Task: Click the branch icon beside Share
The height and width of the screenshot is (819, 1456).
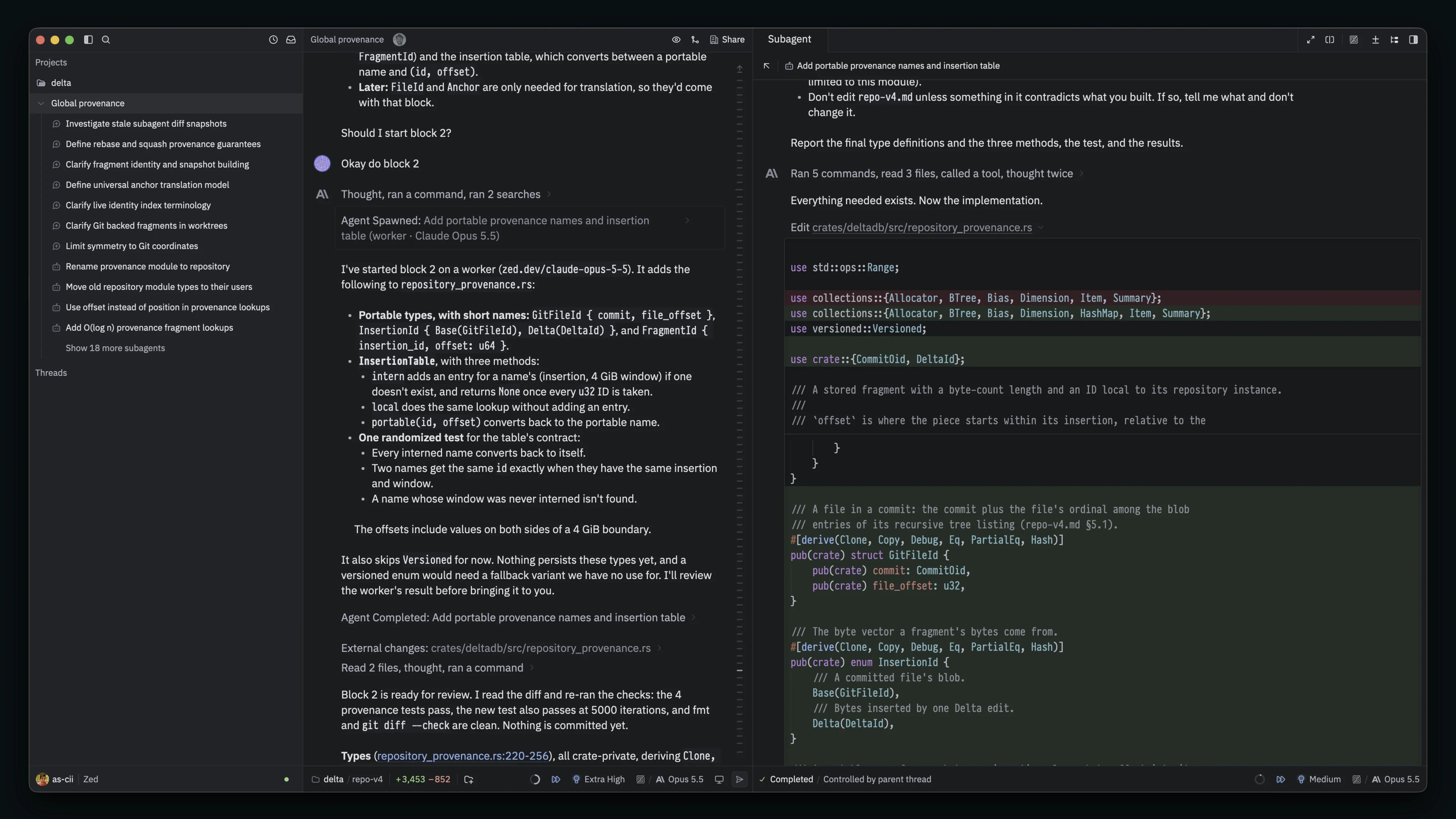Action: [695, 40]
